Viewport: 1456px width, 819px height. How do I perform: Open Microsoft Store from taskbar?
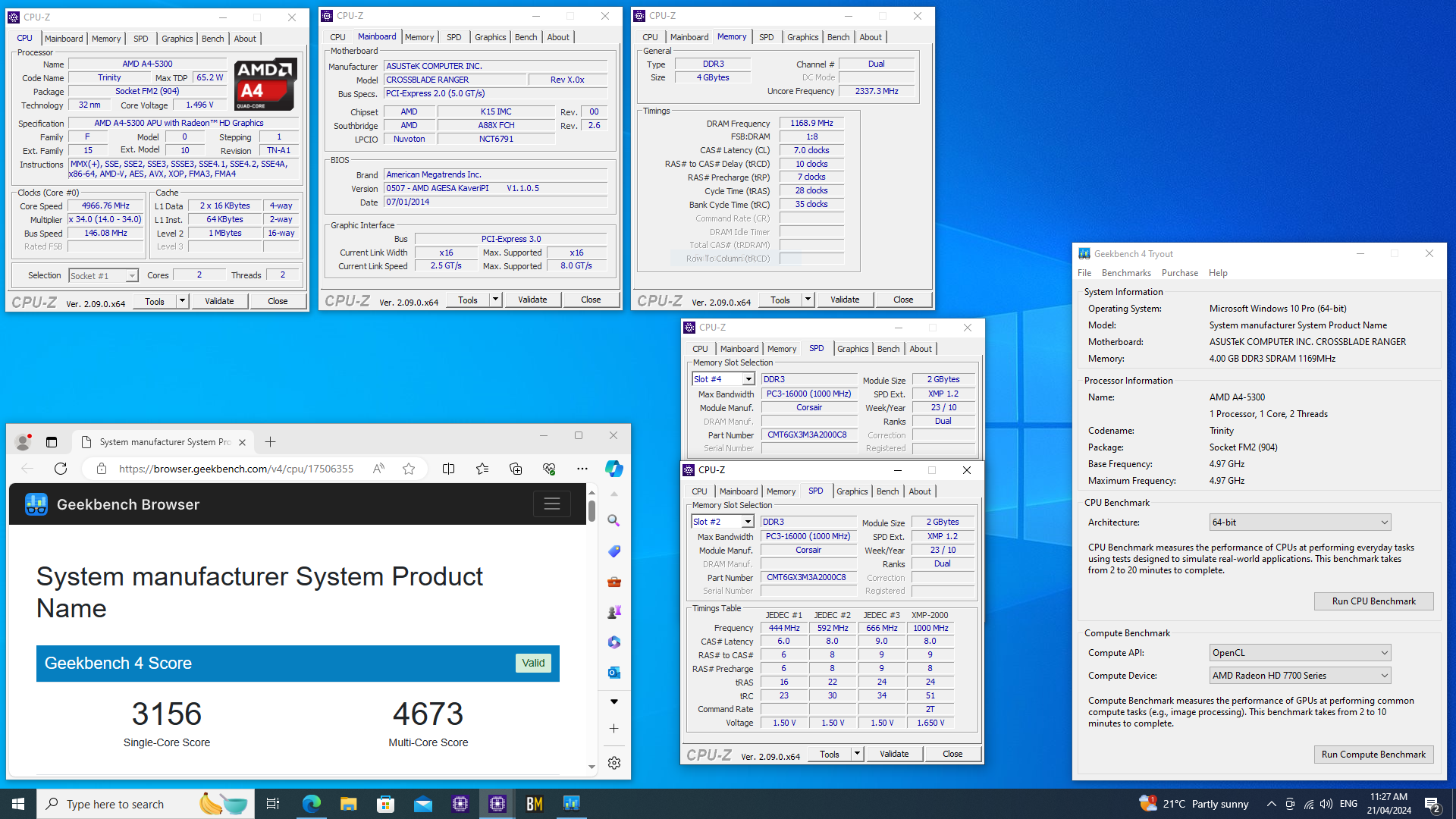point(385,804)
